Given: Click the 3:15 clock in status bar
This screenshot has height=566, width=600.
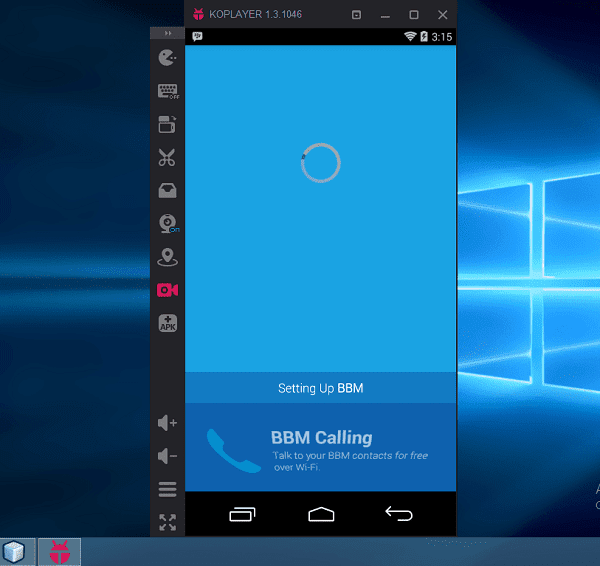Looking at the screenshot, I should pos(442,37).
